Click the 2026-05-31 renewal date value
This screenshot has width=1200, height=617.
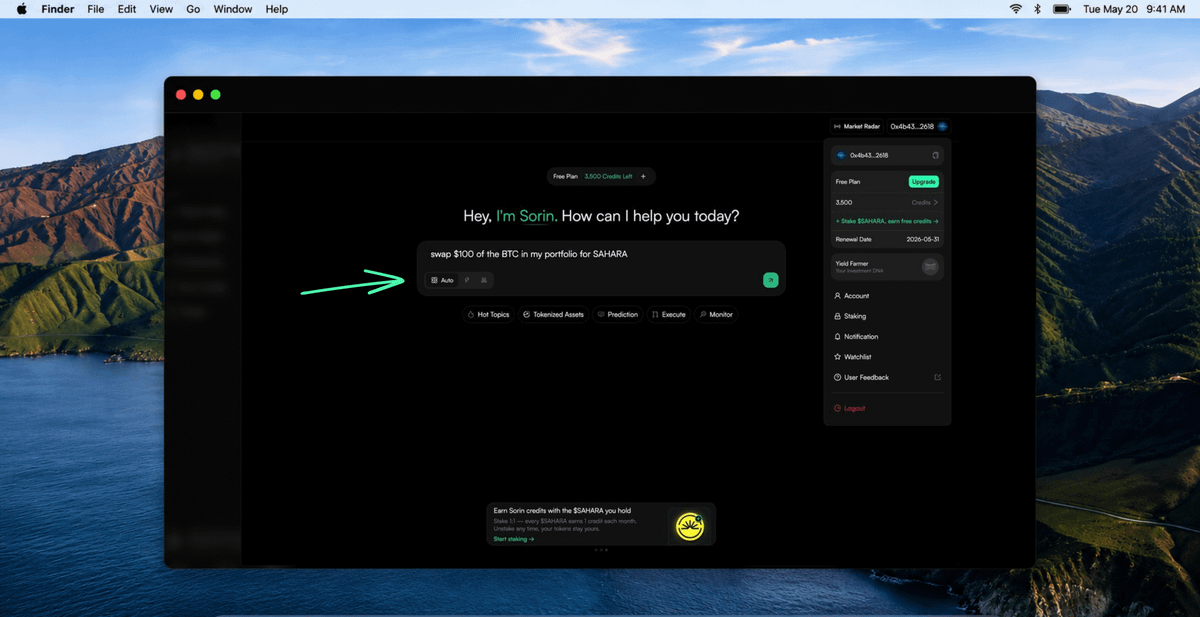(x=923, y=239)
